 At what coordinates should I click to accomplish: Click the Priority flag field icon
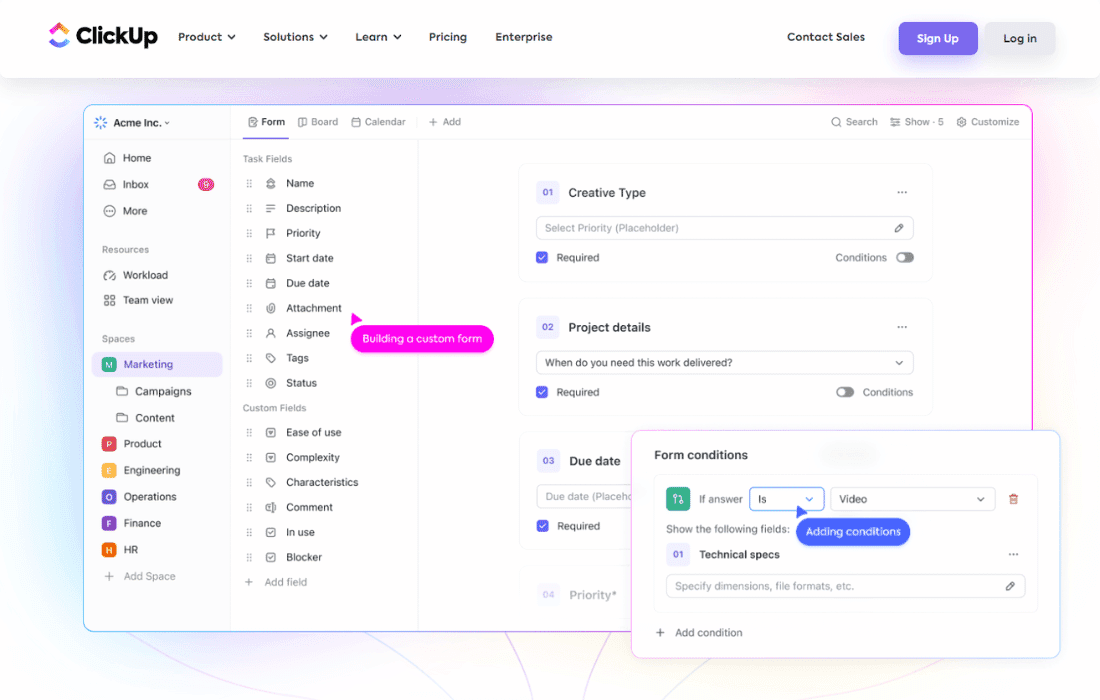coord(271,233)
